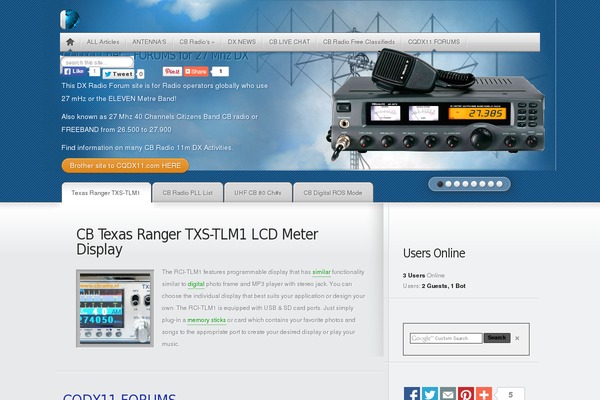The width and height of the screenshot is (600, 400).
Task: Share by email envelope icon
Action: [x=448, y=393]
